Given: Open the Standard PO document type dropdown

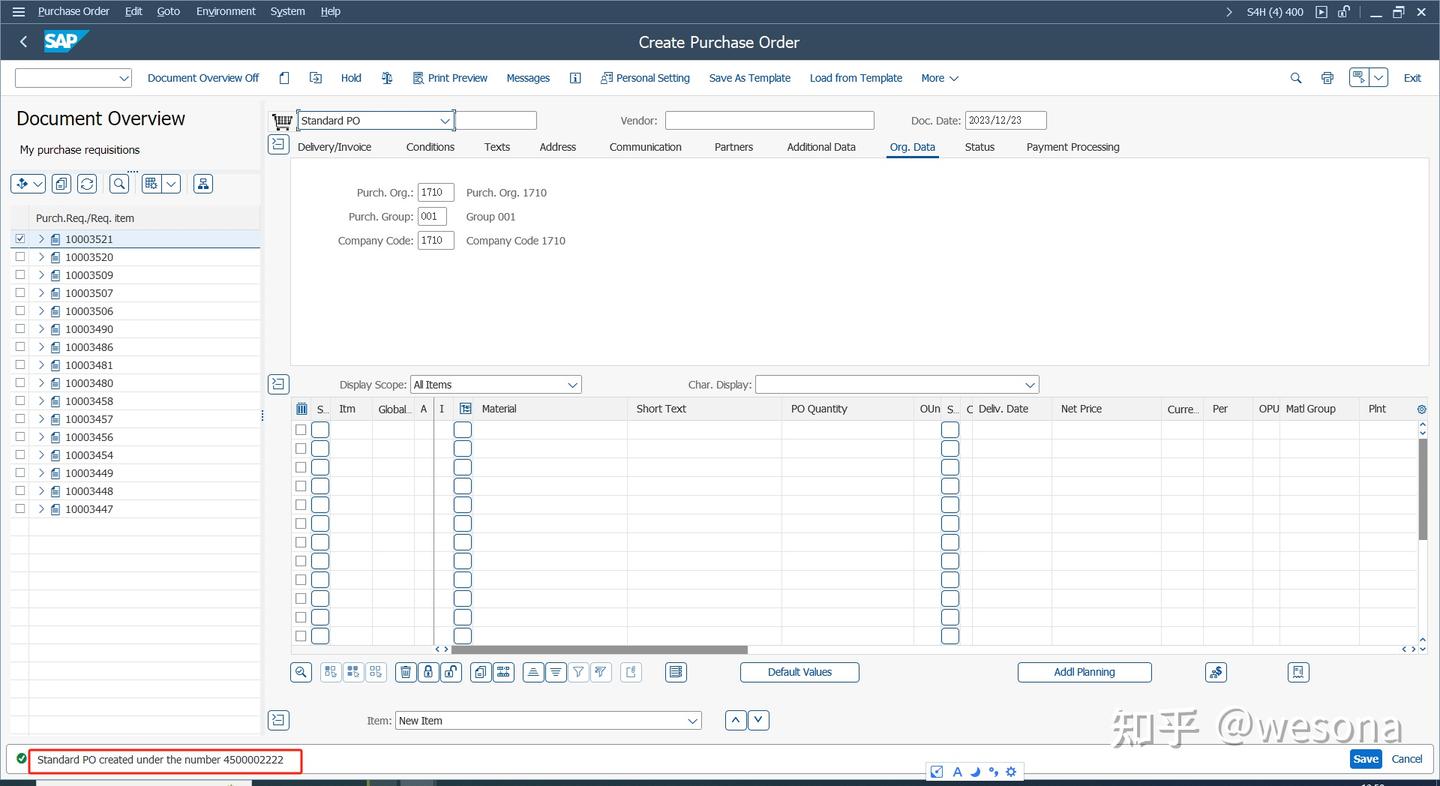Looking at the screenshot, I should coord(446,119).
